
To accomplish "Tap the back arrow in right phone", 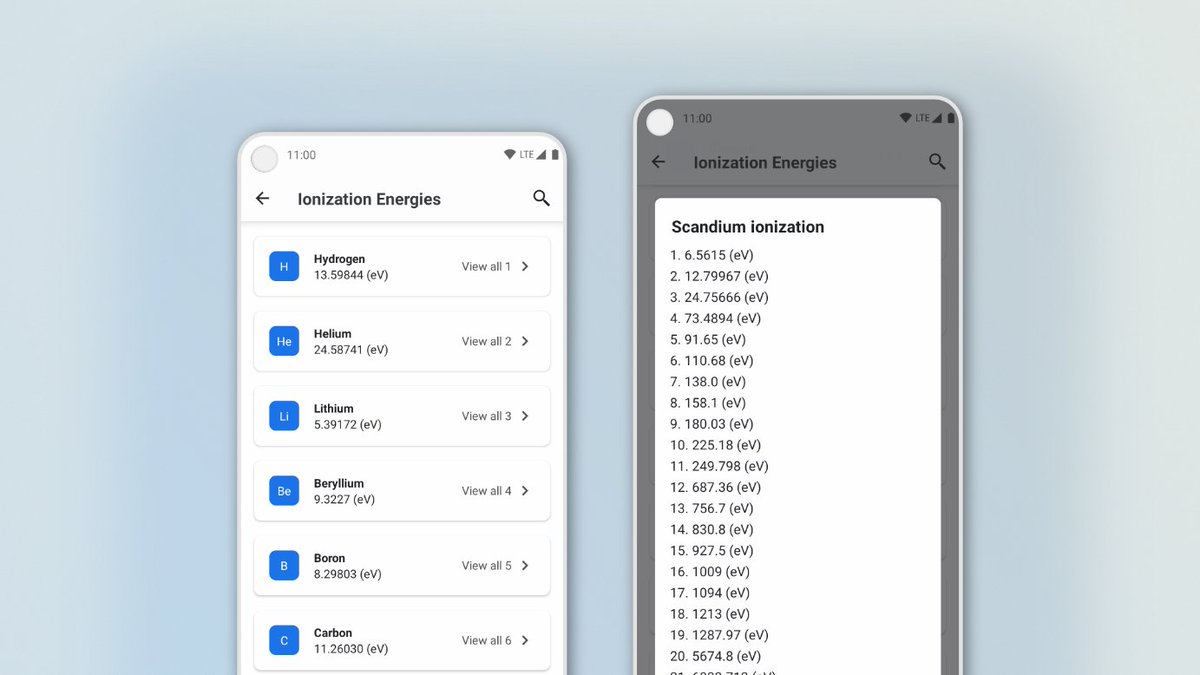I will point(658,161).
